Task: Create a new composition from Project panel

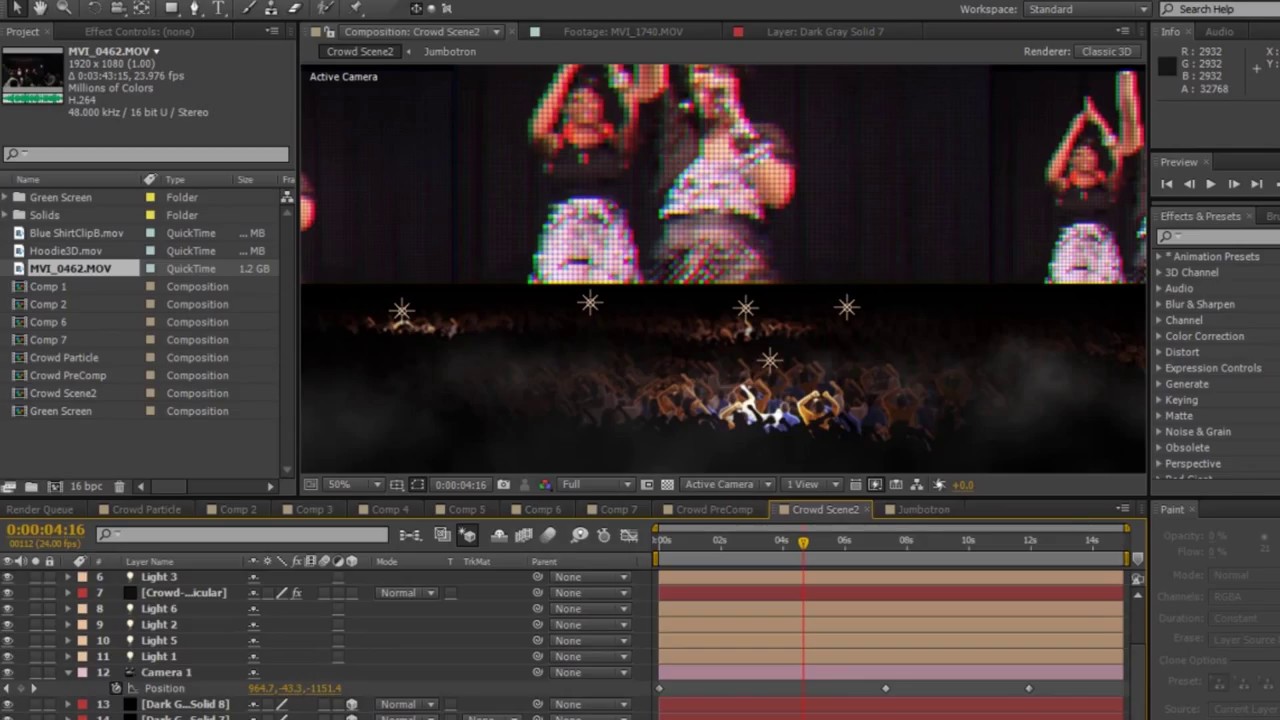Action: (x=55, y=487)
